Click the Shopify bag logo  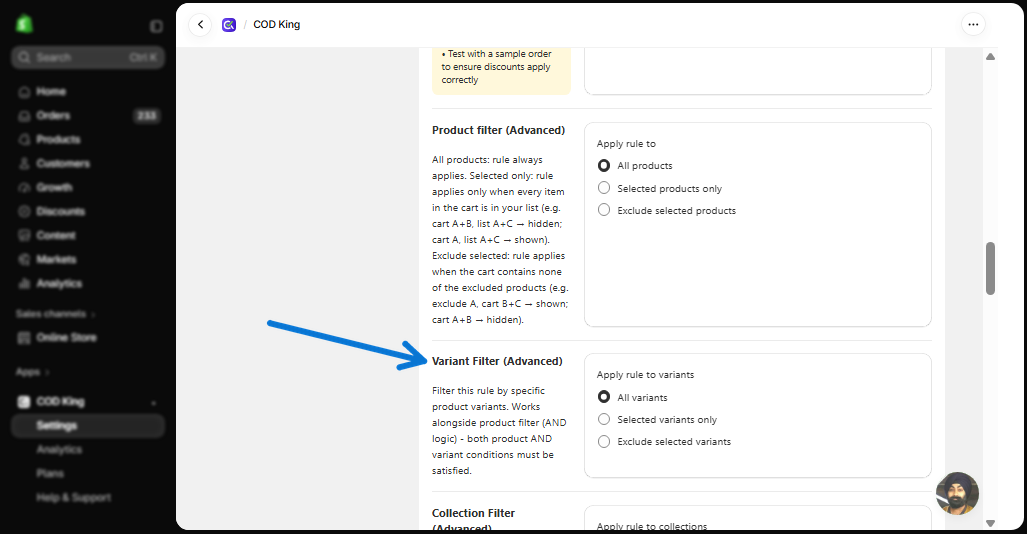(24, 24)
